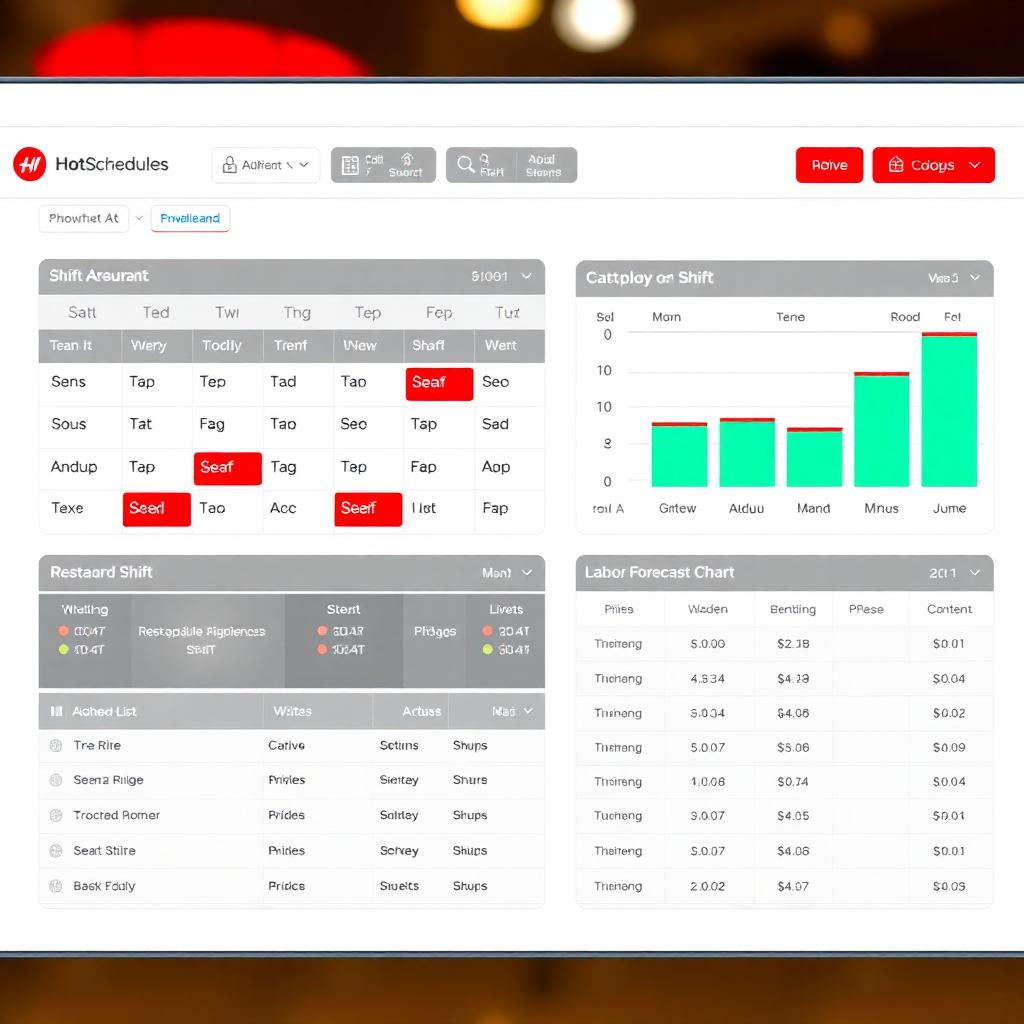Click the $2.38 forecast value
Image resolution: width=1024 pixels, height=1024 pixels.
(793, 644)
